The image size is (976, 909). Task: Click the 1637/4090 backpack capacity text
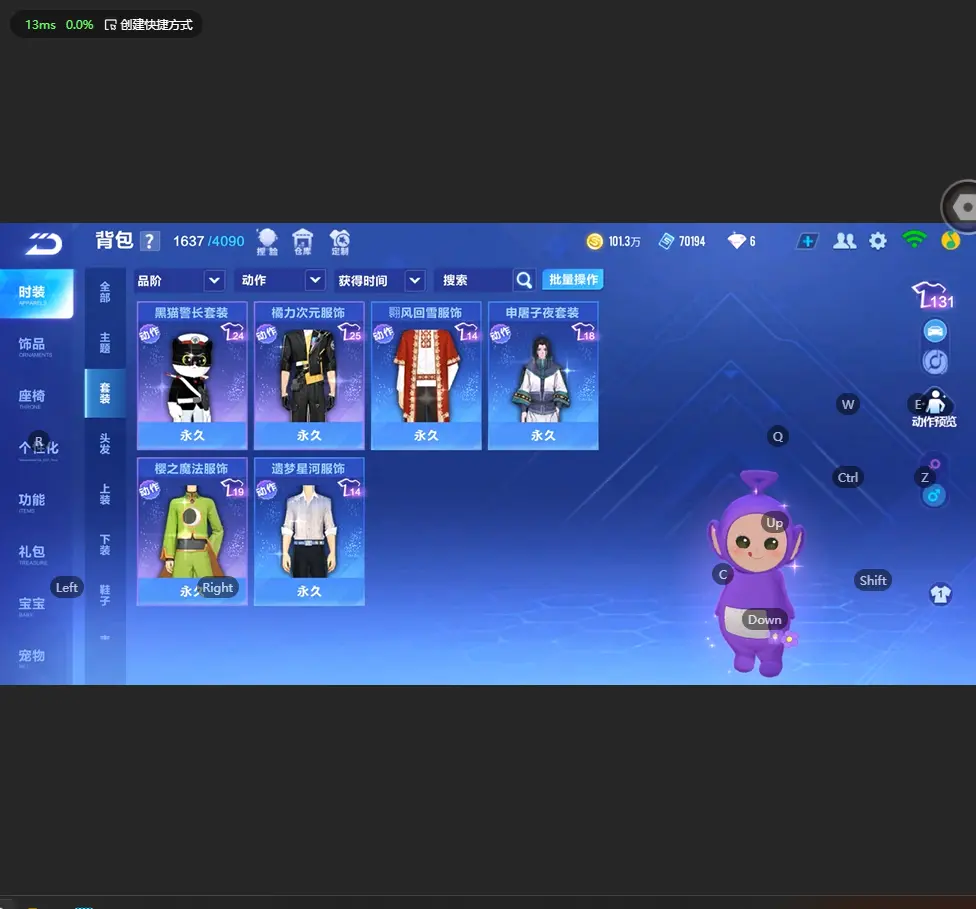[x=209, y=241]
